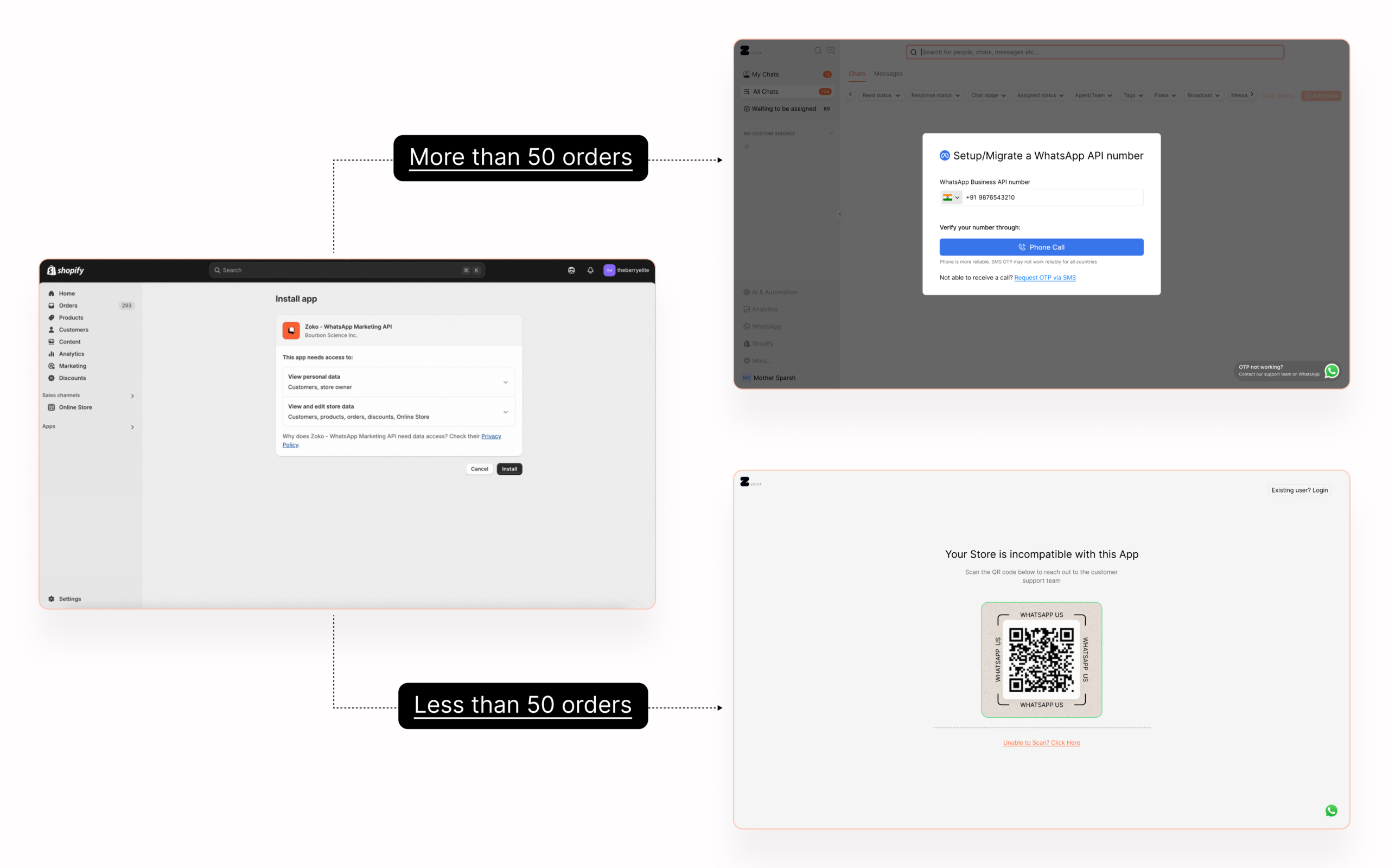The image size is (1389, 868).
Task: Click the Marketing icon in the Shopify sidebar
Action: (x=51, y=366)
